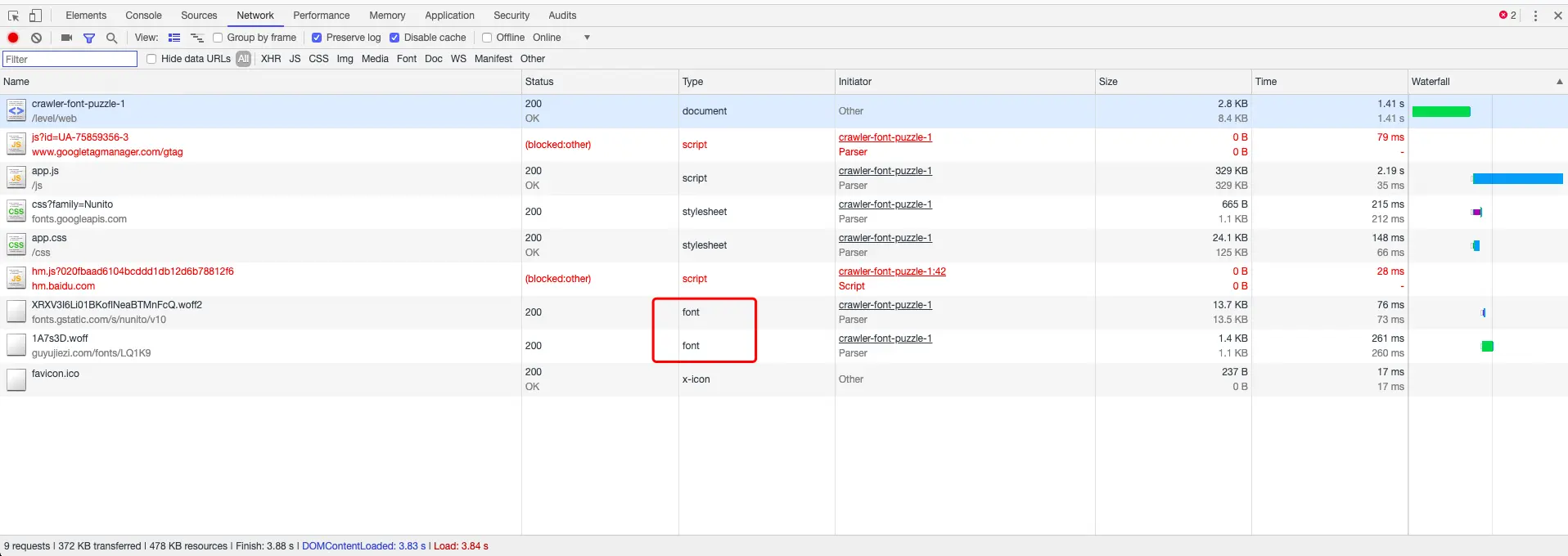
Task: Filter requests by JS type
Action: click(295, 59)
